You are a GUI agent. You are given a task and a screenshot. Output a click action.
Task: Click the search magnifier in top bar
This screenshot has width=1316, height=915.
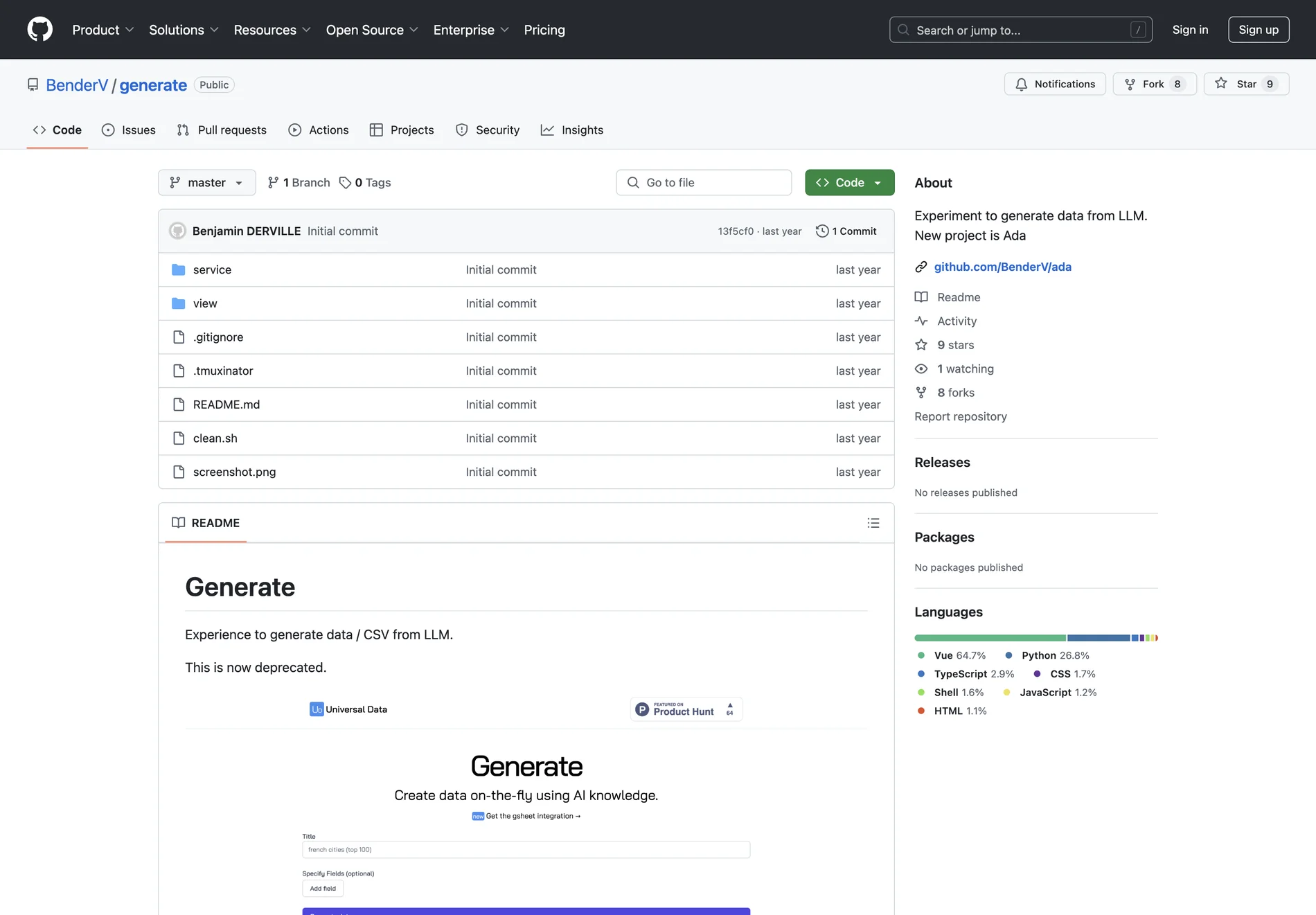coord(903,30)
